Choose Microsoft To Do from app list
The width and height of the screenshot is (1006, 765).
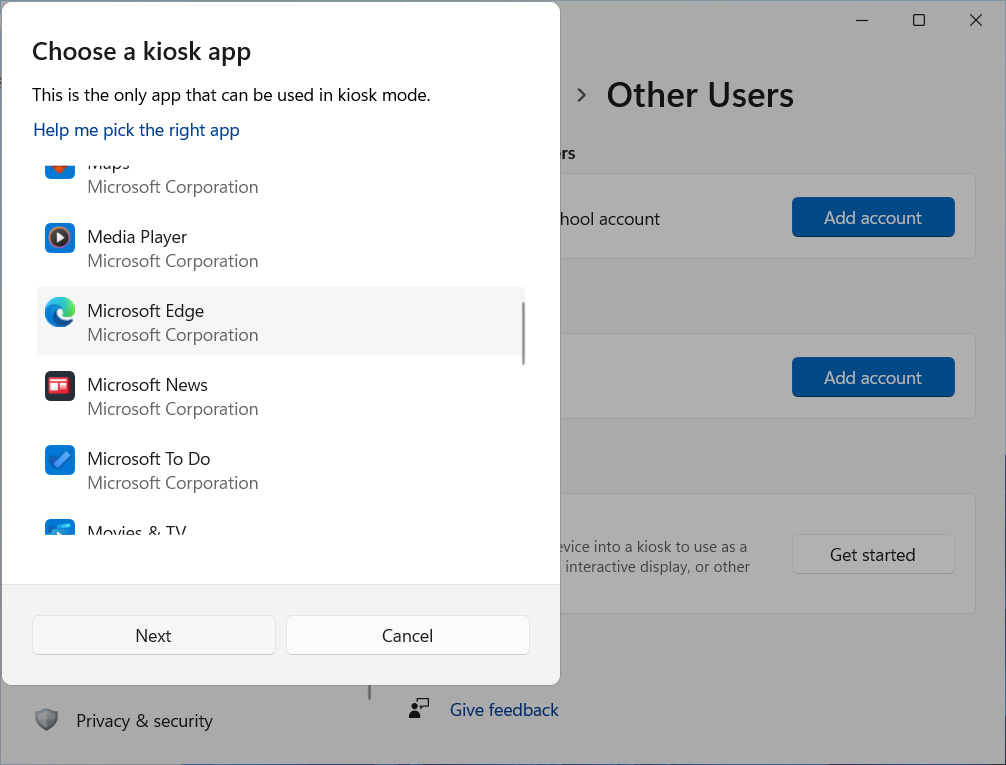pyautogui.click(x=280, y=470)
